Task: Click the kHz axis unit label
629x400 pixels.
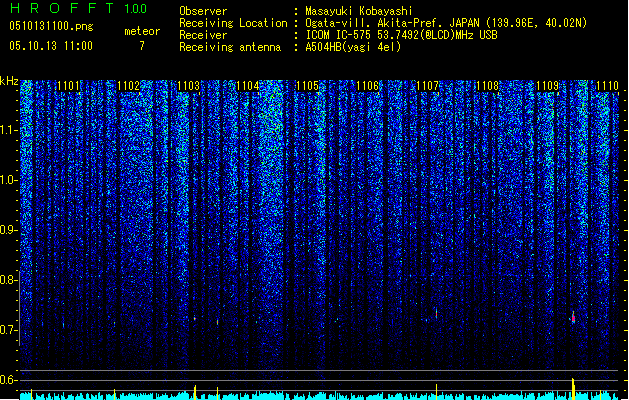Action: point(9,81)
